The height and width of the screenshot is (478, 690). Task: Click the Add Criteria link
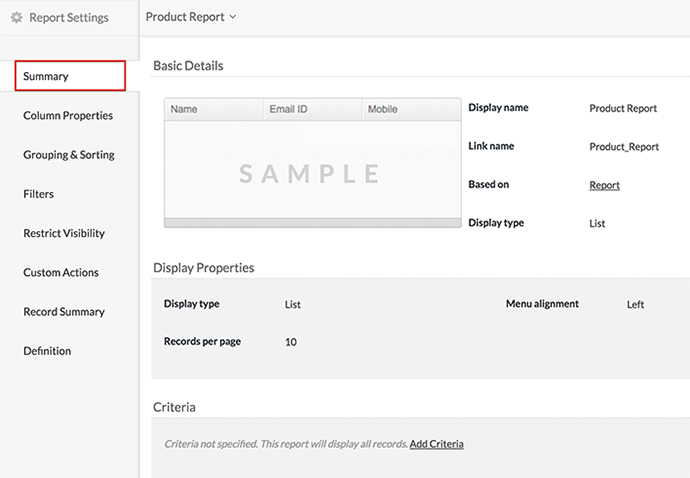click(x=436, y=443)
